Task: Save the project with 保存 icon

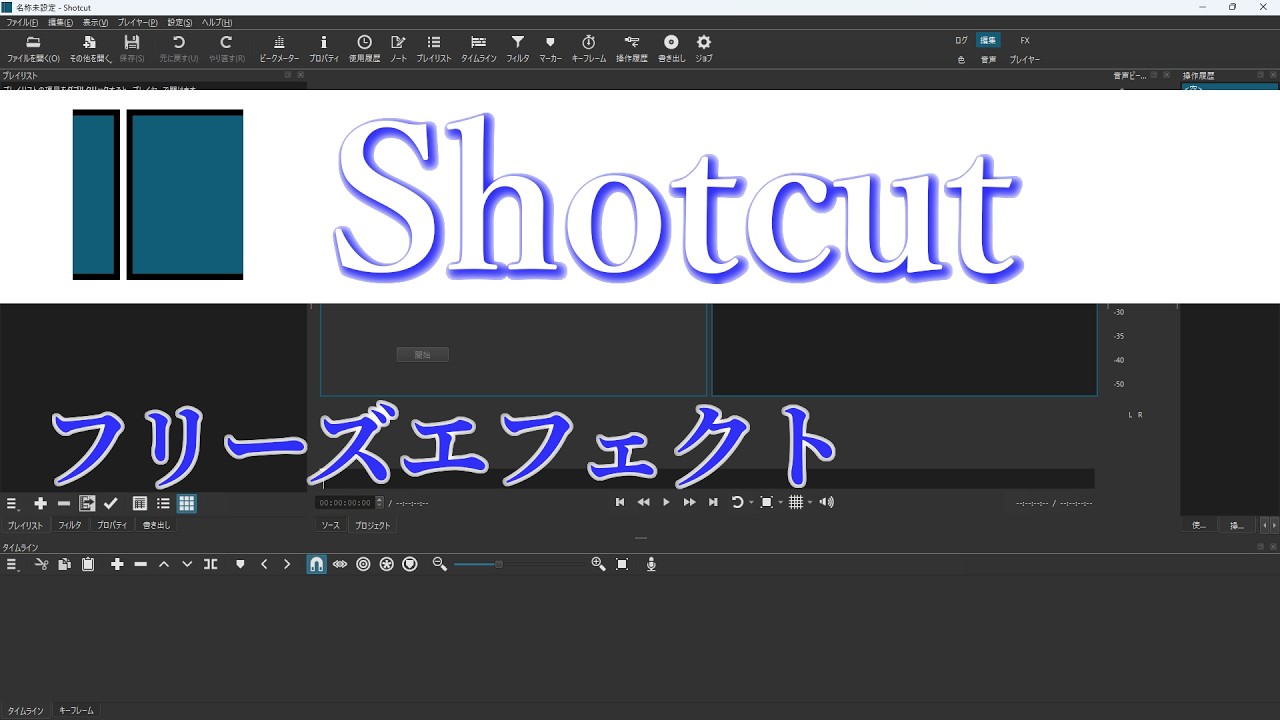Action: 132,48
